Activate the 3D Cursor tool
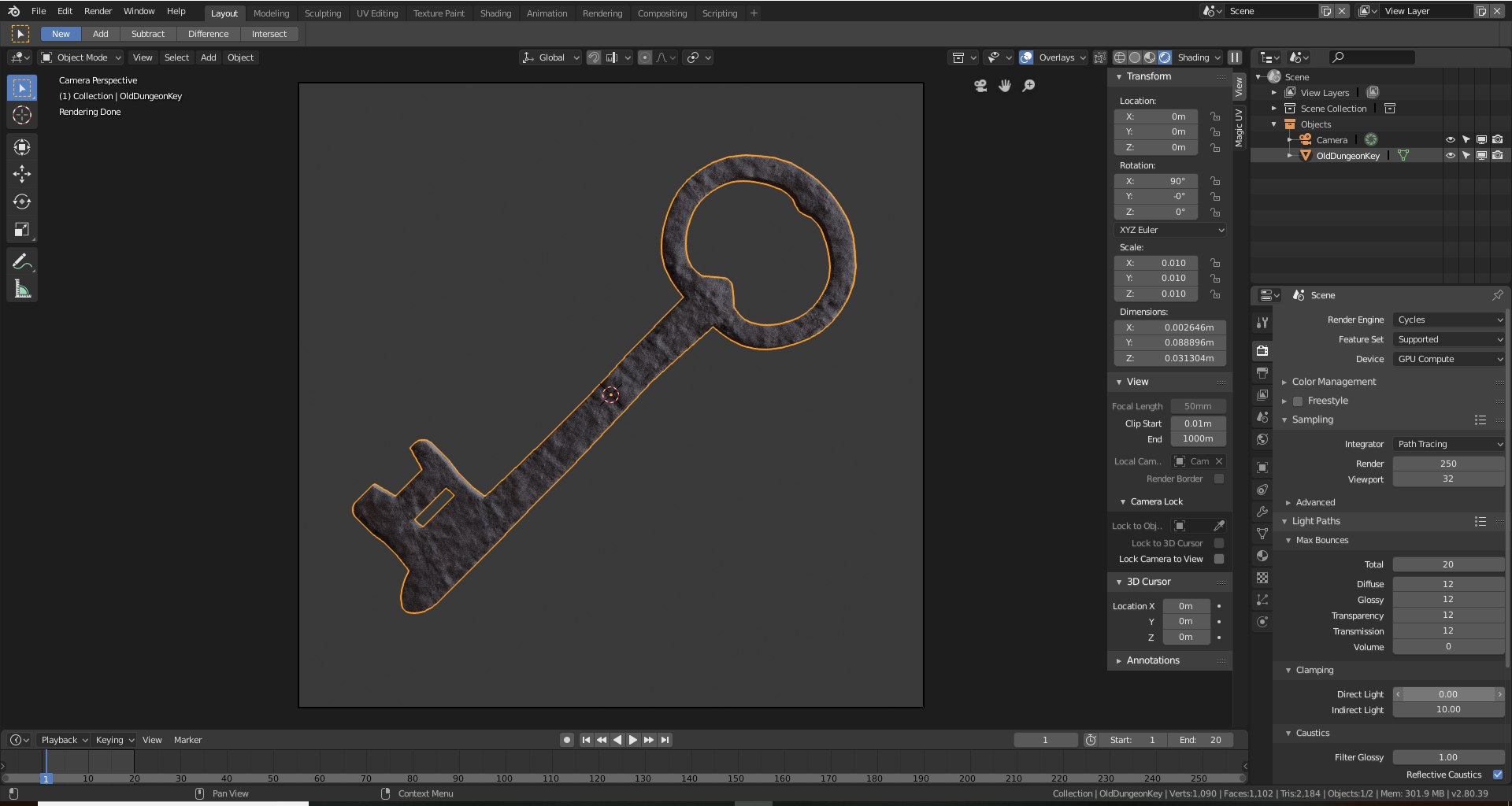1512x806 pixels. (22, 115)
